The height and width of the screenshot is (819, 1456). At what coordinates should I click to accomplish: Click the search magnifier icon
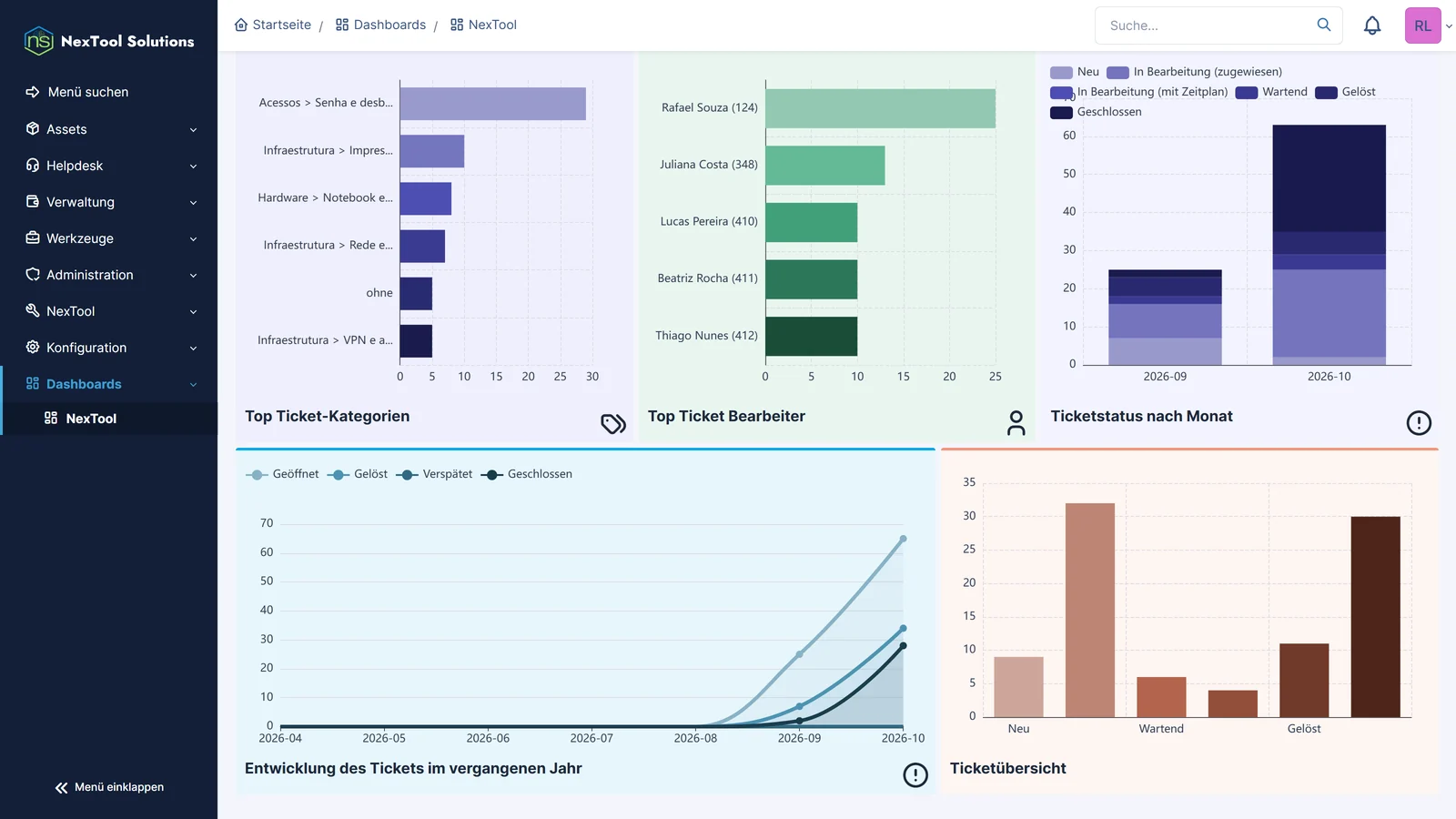(x=1324, y=25)
